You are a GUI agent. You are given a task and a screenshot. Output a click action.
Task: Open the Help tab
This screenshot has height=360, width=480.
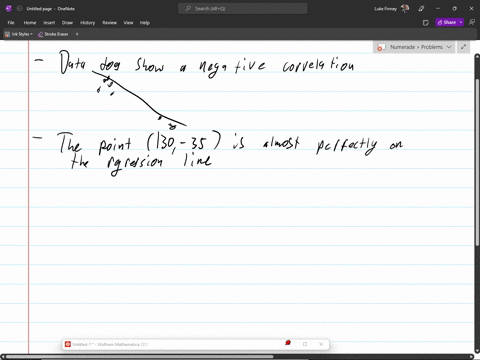coord(144,23)
